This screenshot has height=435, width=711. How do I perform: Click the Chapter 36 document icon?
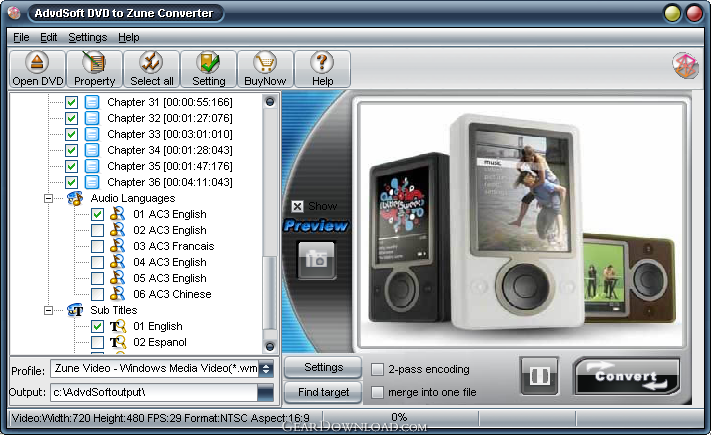point(92,182)
